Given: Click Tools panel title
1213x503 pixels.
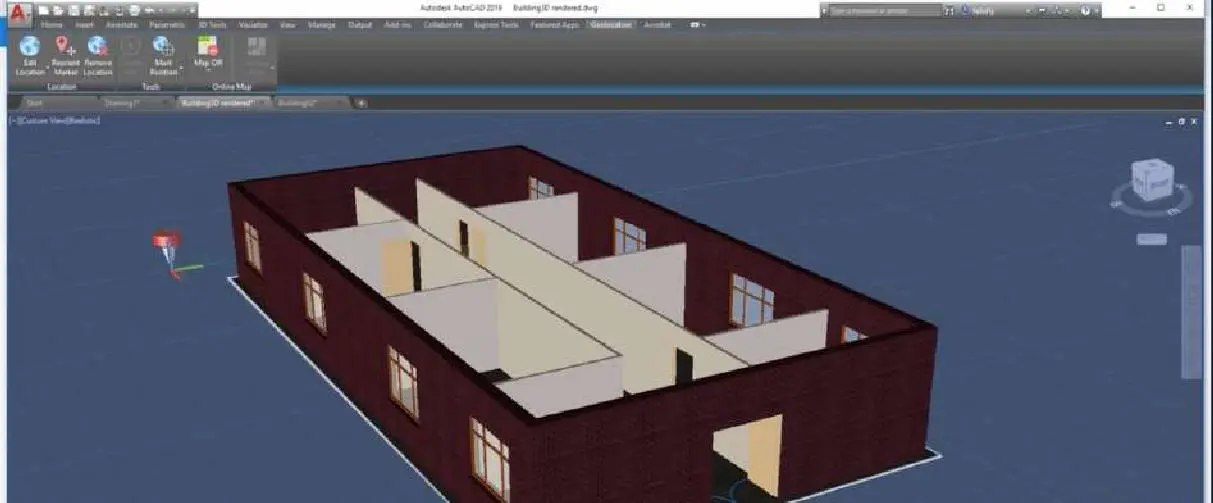Looking at the screenshot, I should 150,87.
